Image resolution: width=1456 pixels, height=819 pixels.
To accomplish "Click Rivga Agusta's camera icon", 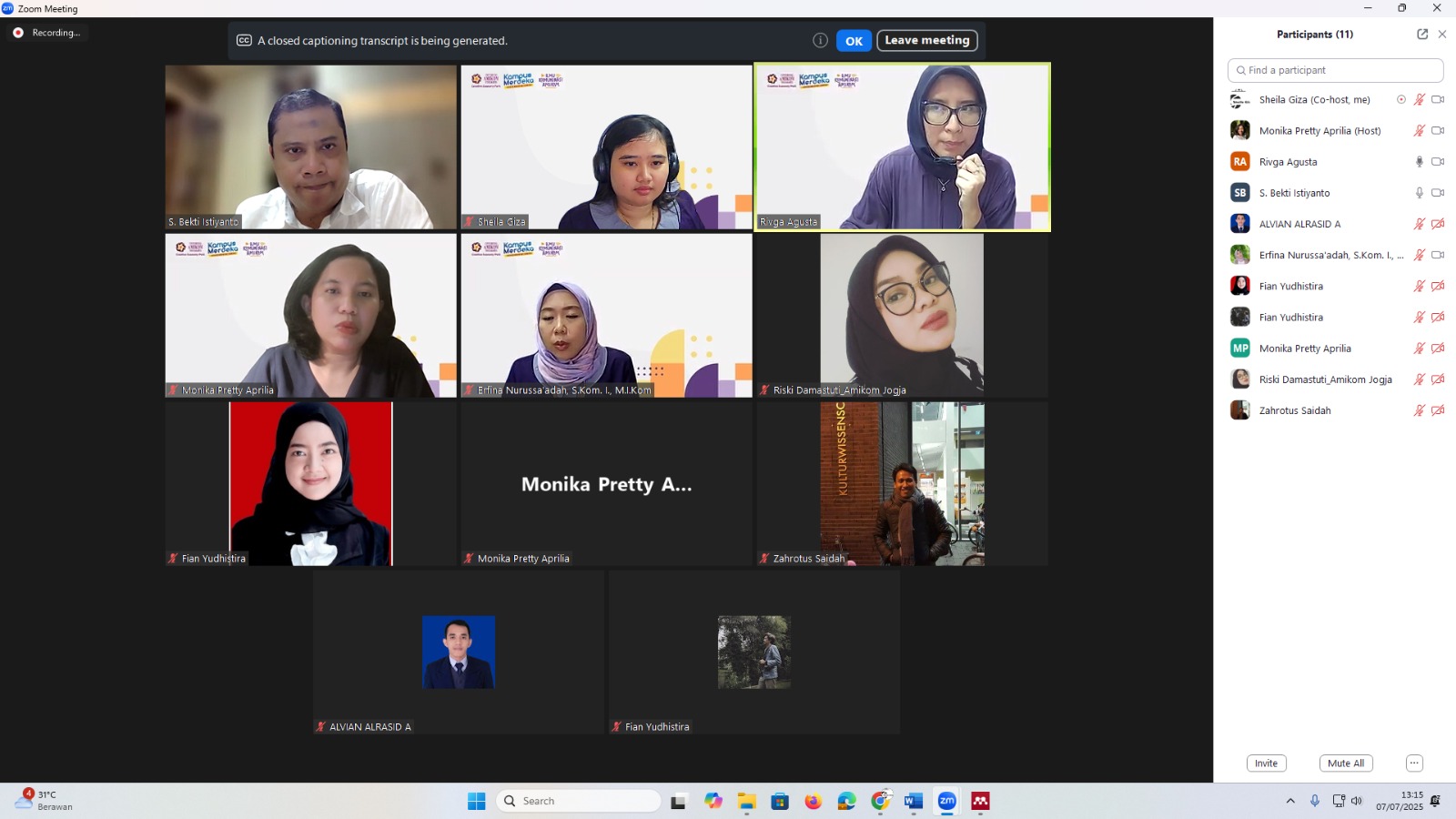I will click(x=1438, y=162).
